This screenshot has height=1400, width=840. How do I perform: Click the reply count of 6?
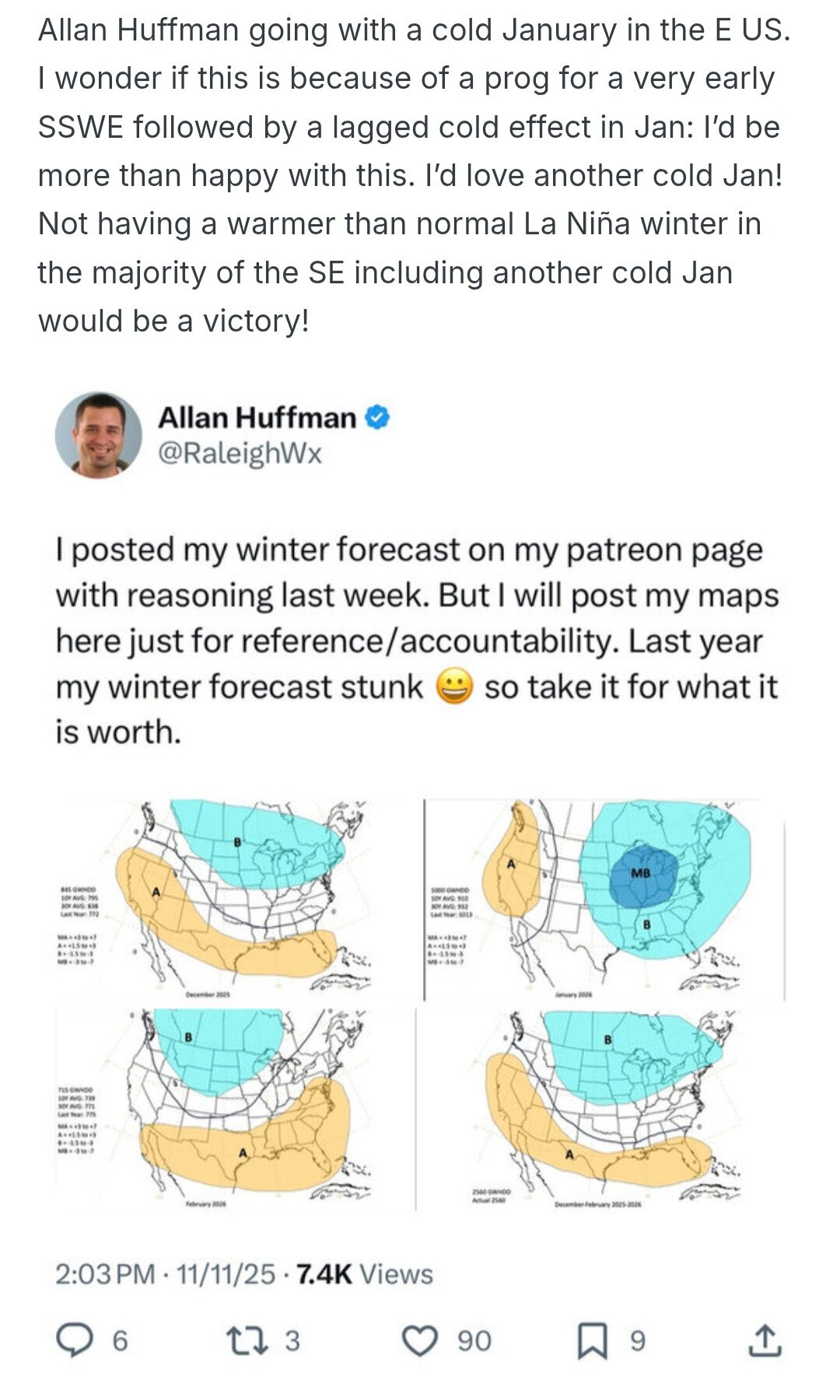[x=120, y=1341]
